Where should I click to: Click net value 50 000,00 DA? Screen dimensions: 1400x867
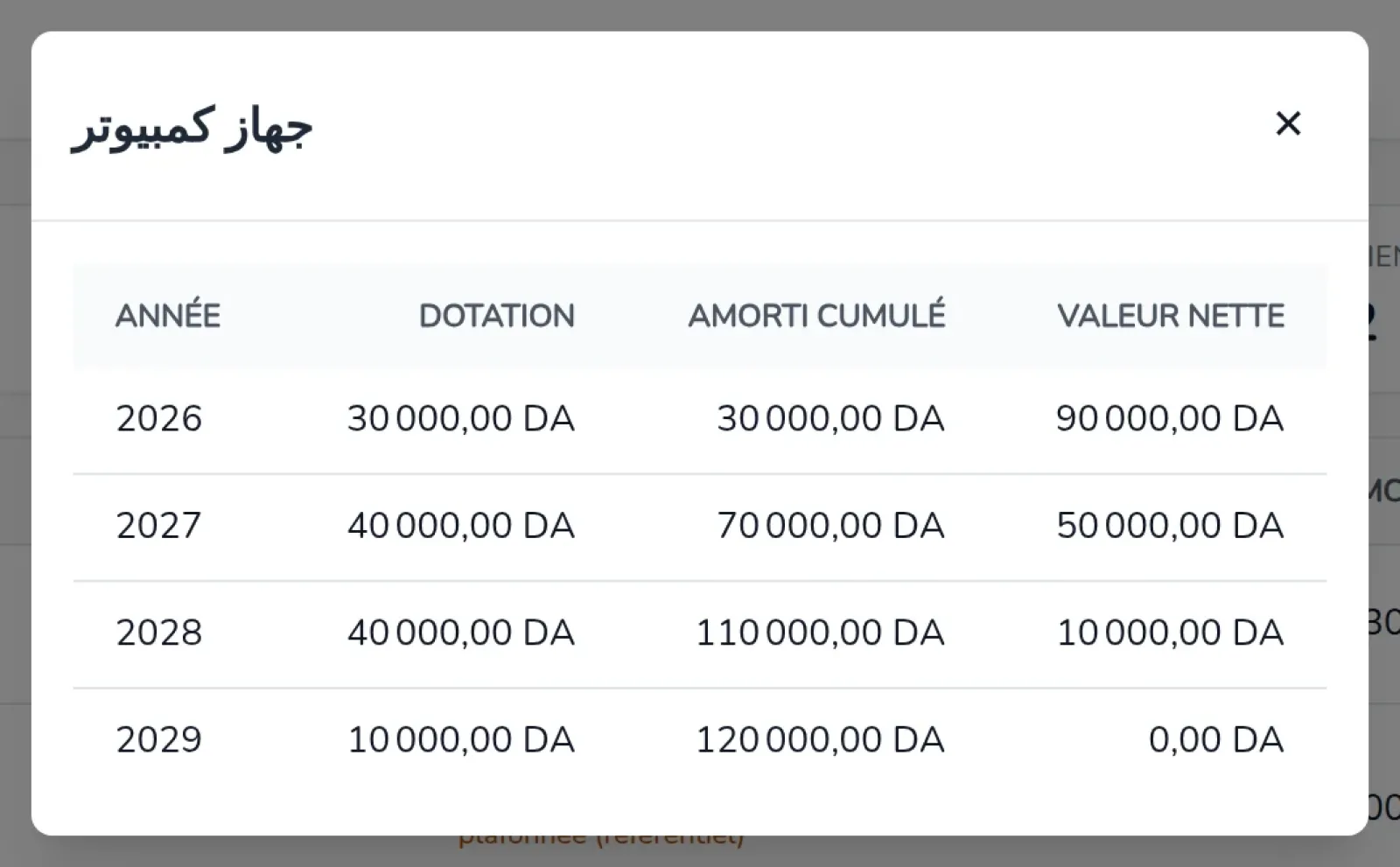pyautogui.click(x=1170, y=525)
